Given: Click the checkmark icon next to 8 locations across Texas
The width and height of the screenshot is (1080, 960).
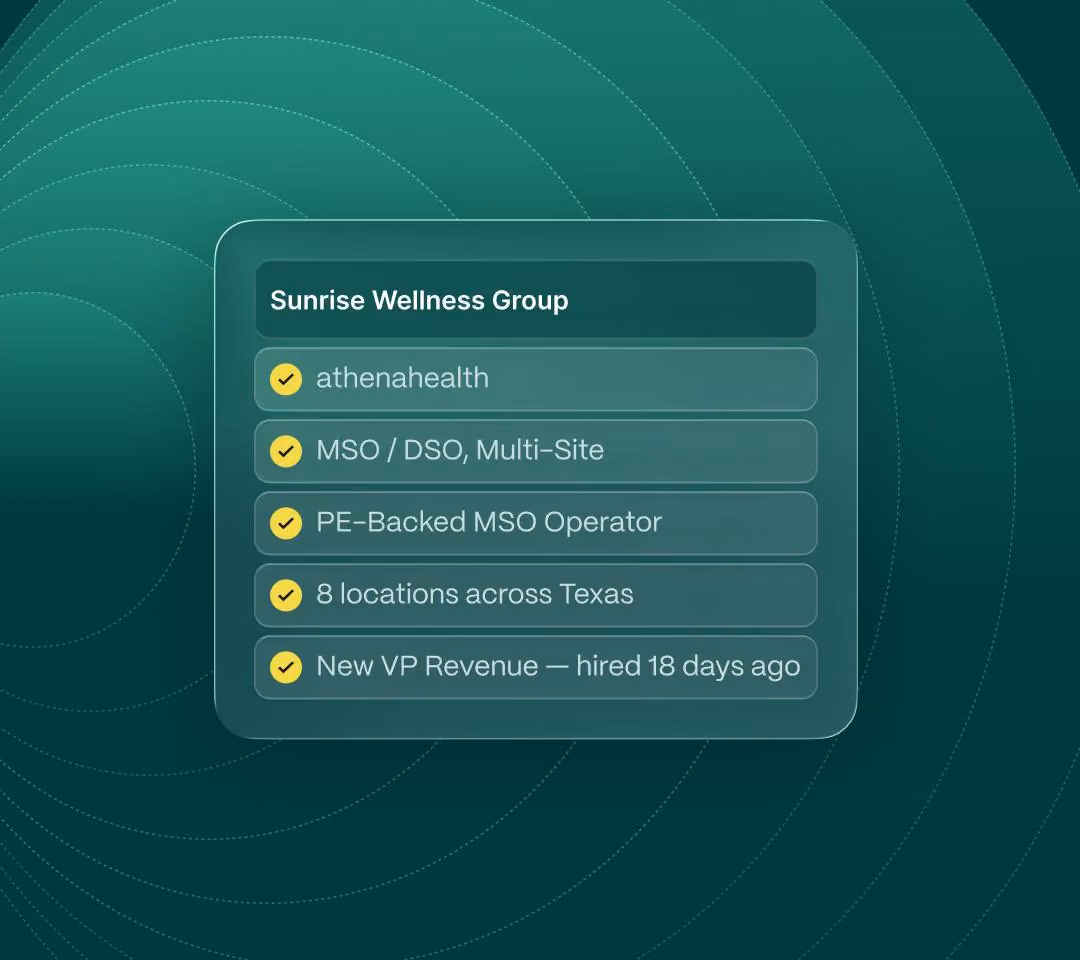Looking at the screenshot, I should point(286,595).
